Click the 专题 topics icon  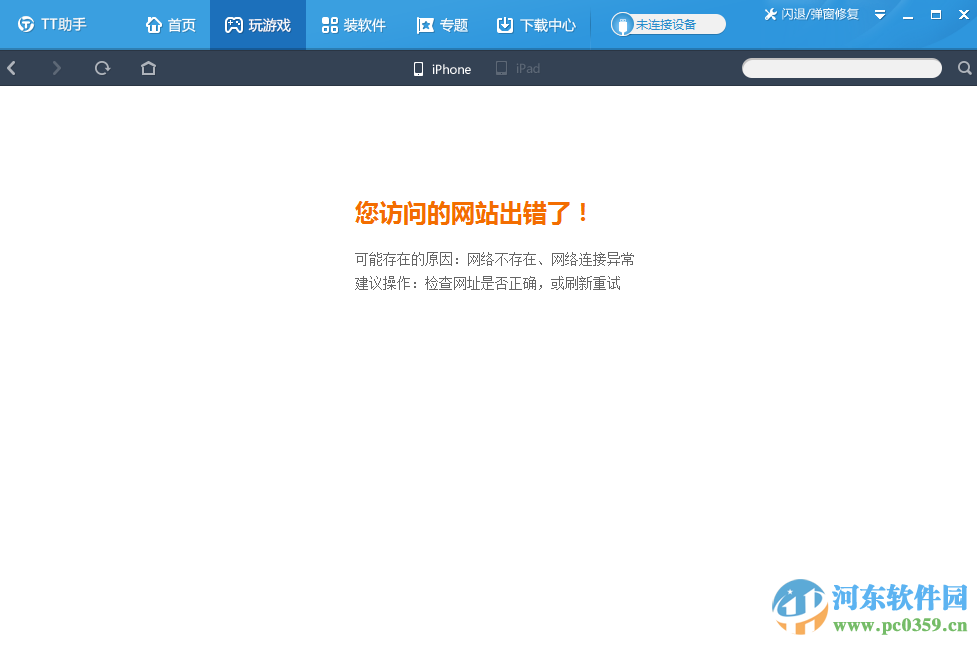pyautogui.click(x=424, y=24)
